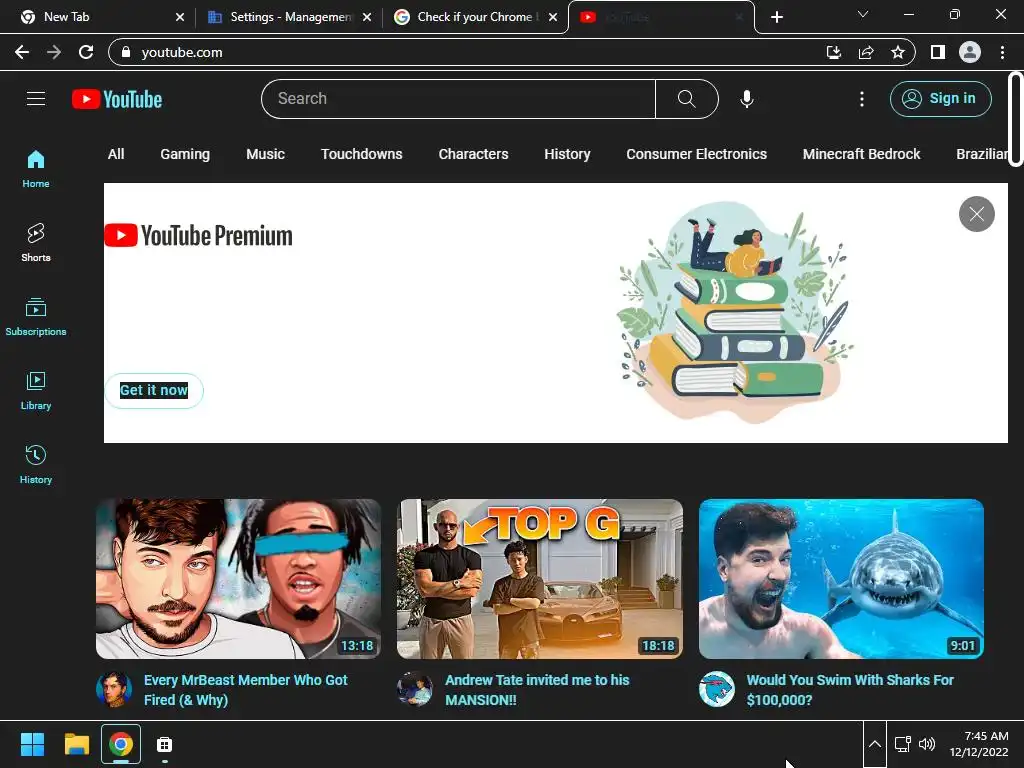Click the install app icon in address bar
This screenshot has width=1024, height=768.
(834, 52)
